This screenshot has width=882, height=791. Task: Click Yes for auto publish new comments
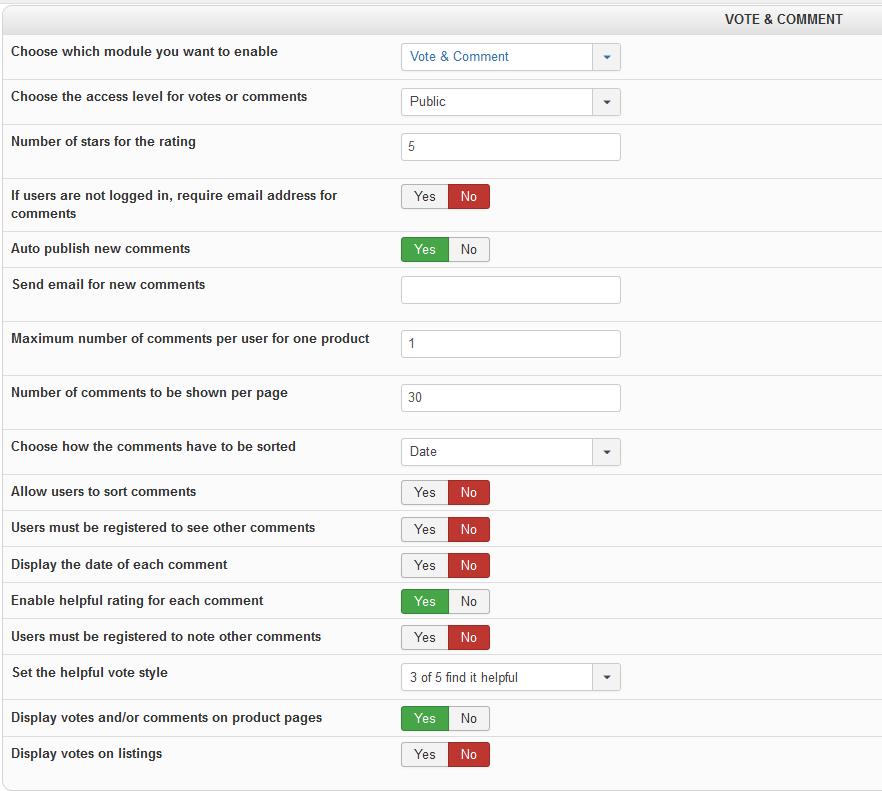(x=425, y=250)
